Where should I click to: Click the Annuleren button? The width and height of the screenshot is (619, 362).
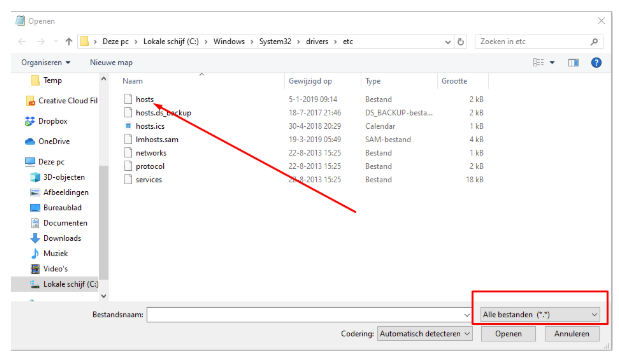(572, 334)
